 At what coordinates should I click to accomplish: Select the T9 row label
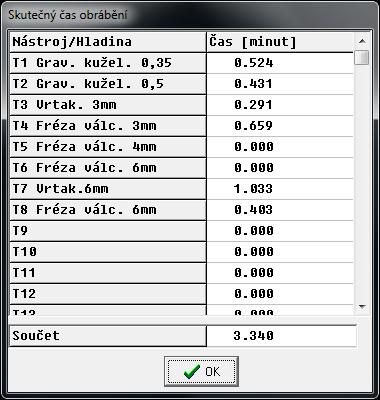pos(108,231)
